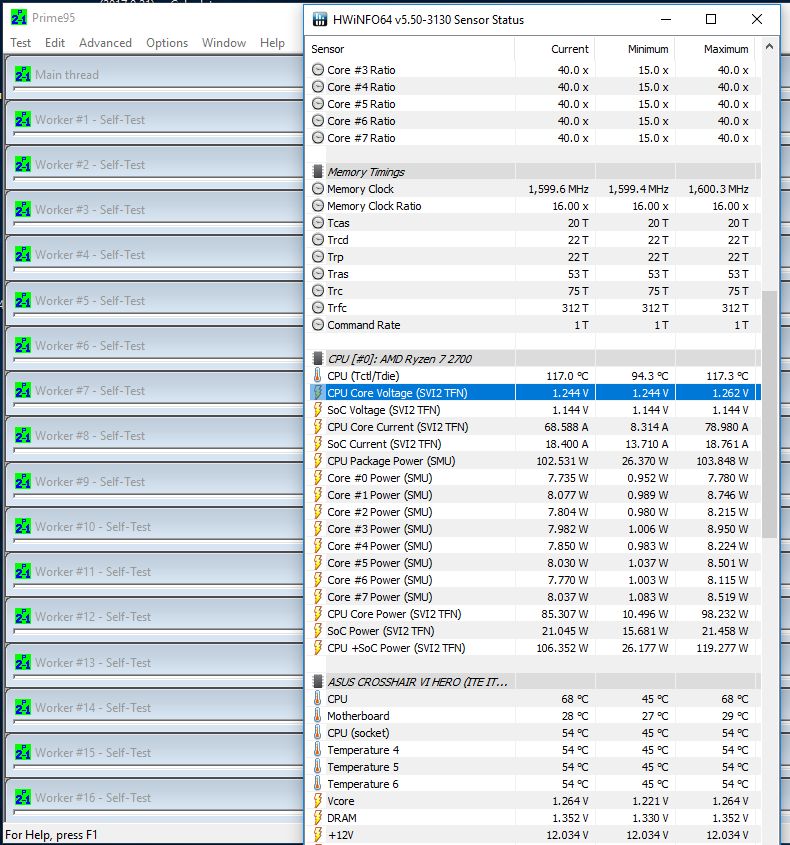
Task: Click the clock icon beside Tcas
Action: pos(318,223)
